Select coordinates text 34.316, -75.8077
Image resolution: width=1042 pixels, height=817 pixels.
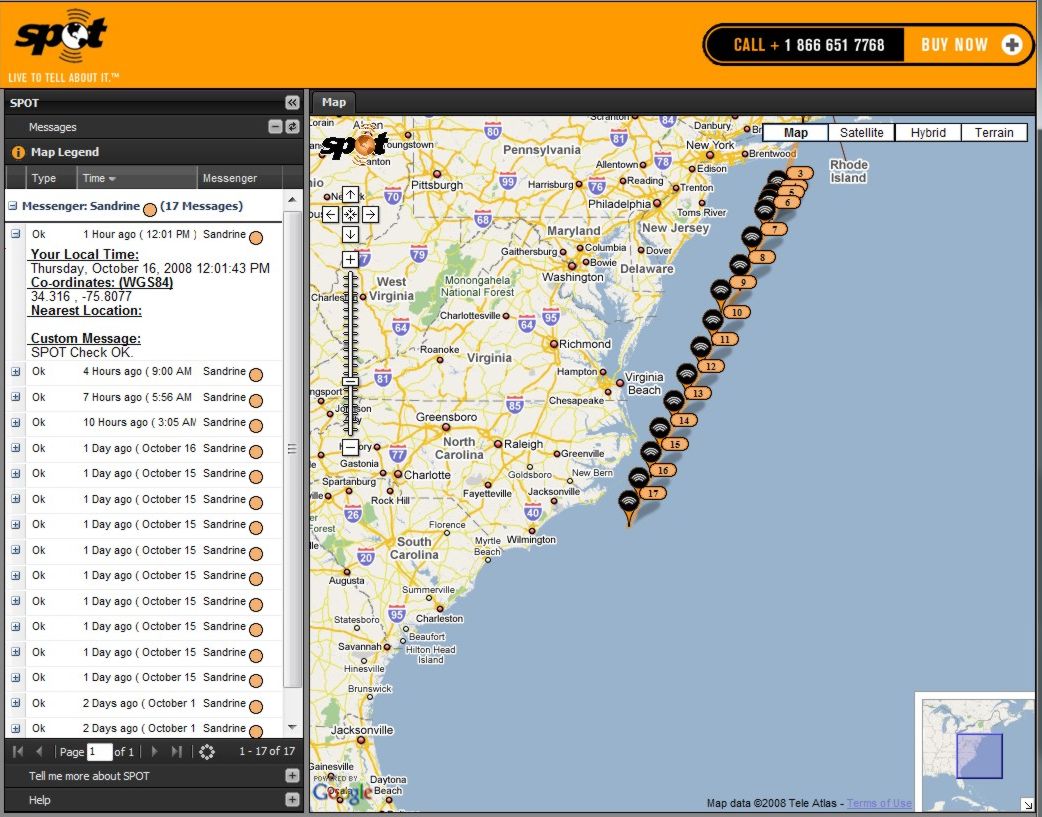coord(81,296)
